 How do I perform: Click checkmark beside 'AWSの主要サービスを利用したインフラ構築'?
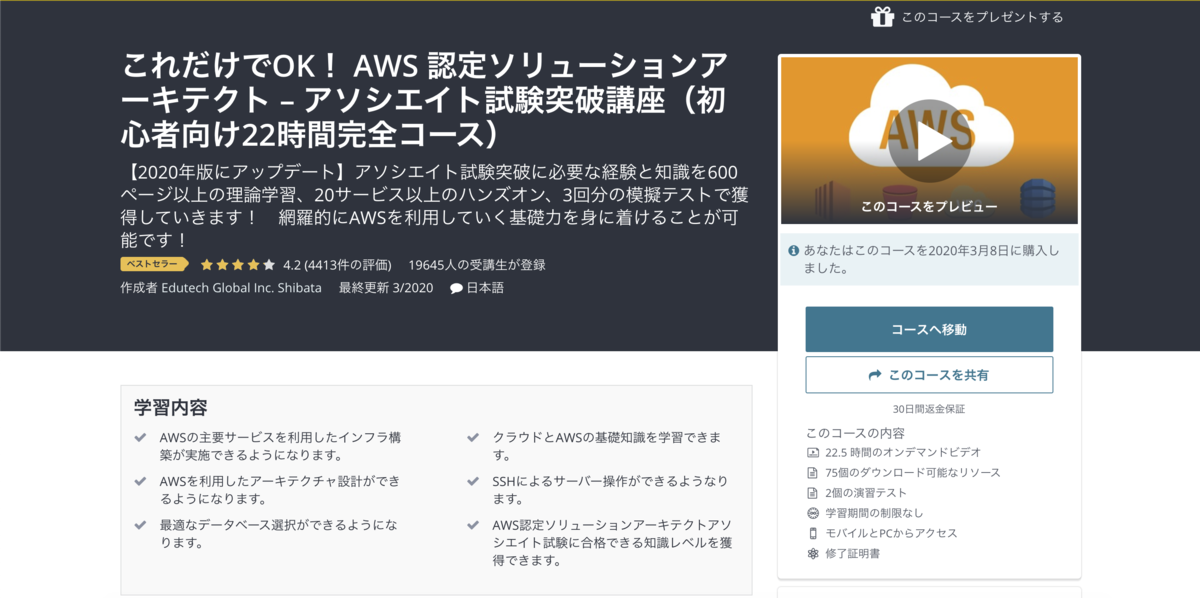[x=141, y=438]
